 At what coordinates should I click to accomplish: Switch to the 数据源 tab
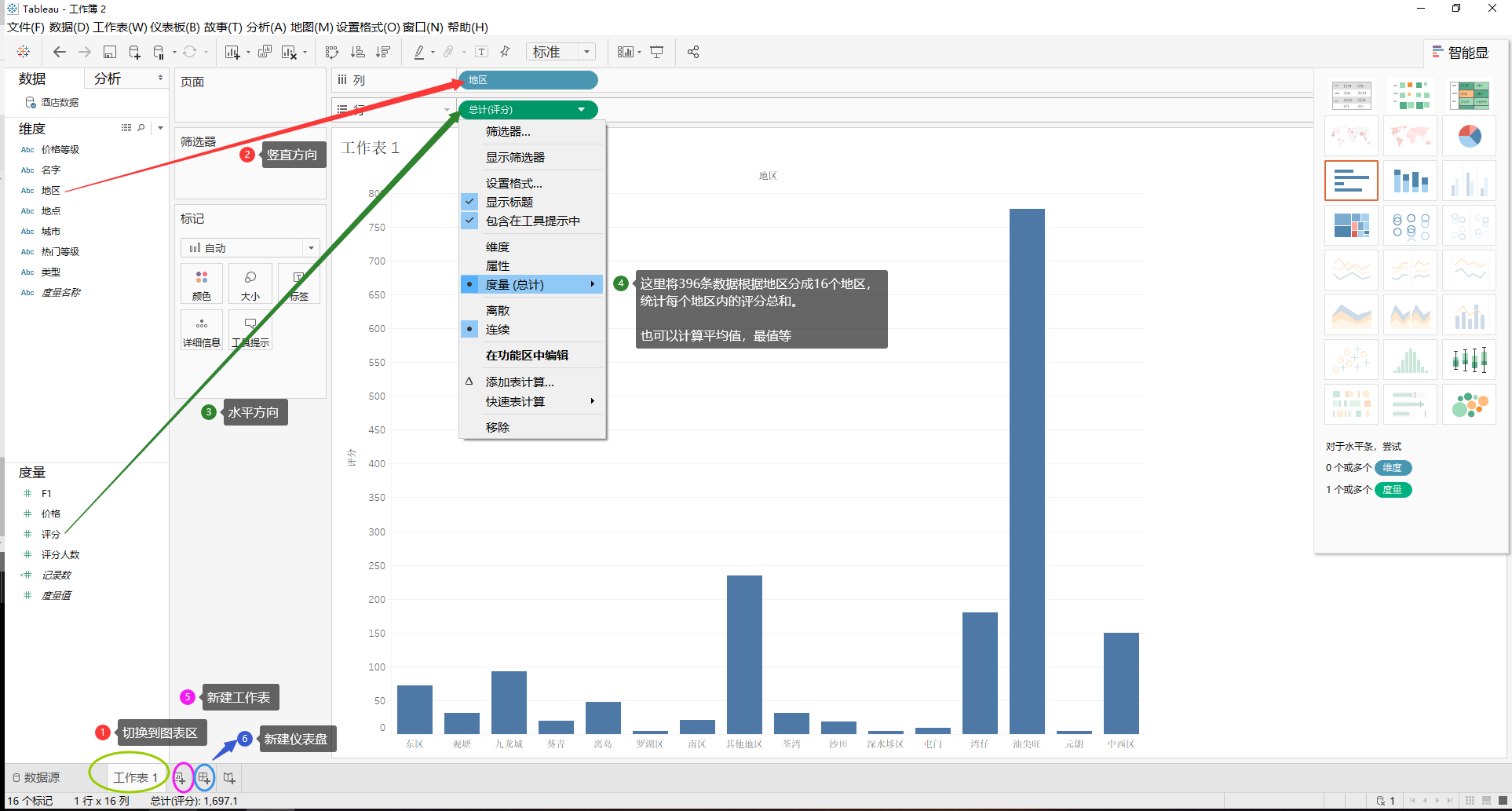[37, 777]
